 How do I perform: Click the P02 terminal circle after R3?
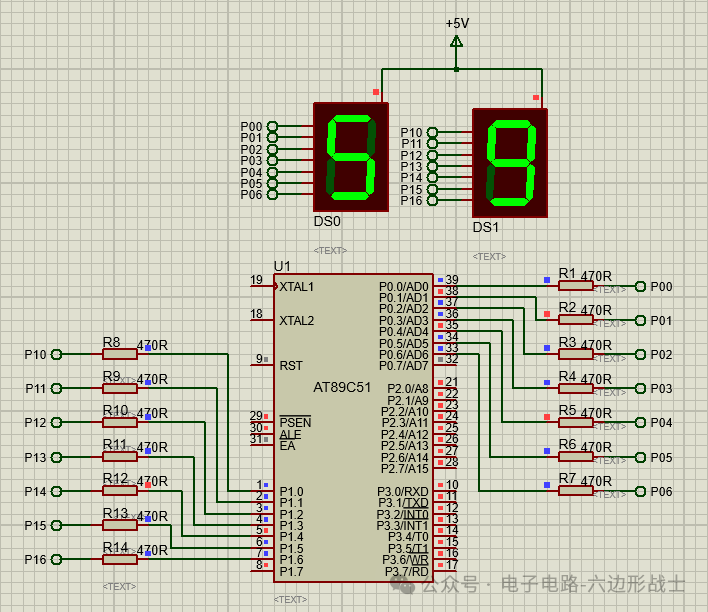click(640, 355)
